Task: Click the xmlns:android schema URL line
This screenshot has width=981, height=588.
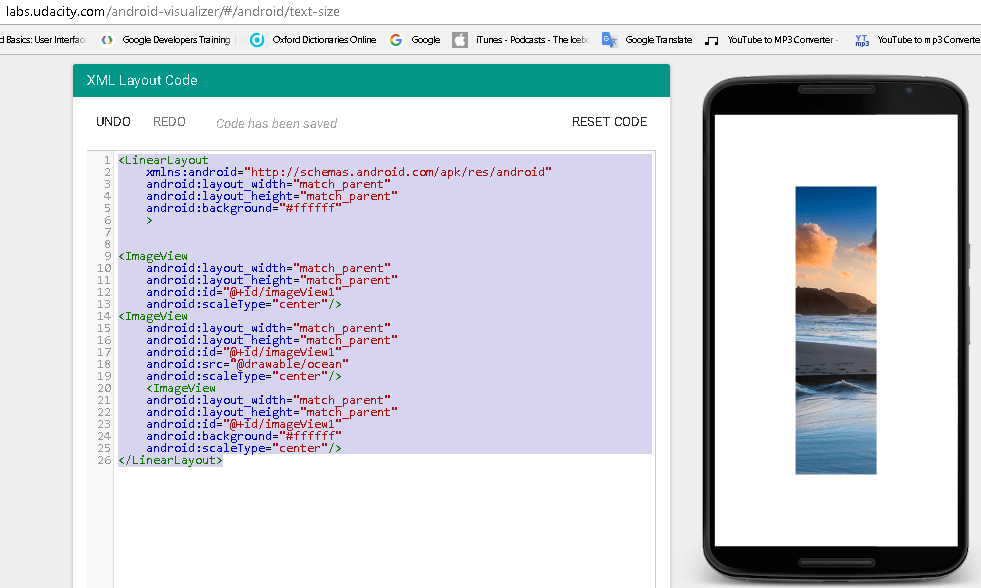Action: (349, 172)
